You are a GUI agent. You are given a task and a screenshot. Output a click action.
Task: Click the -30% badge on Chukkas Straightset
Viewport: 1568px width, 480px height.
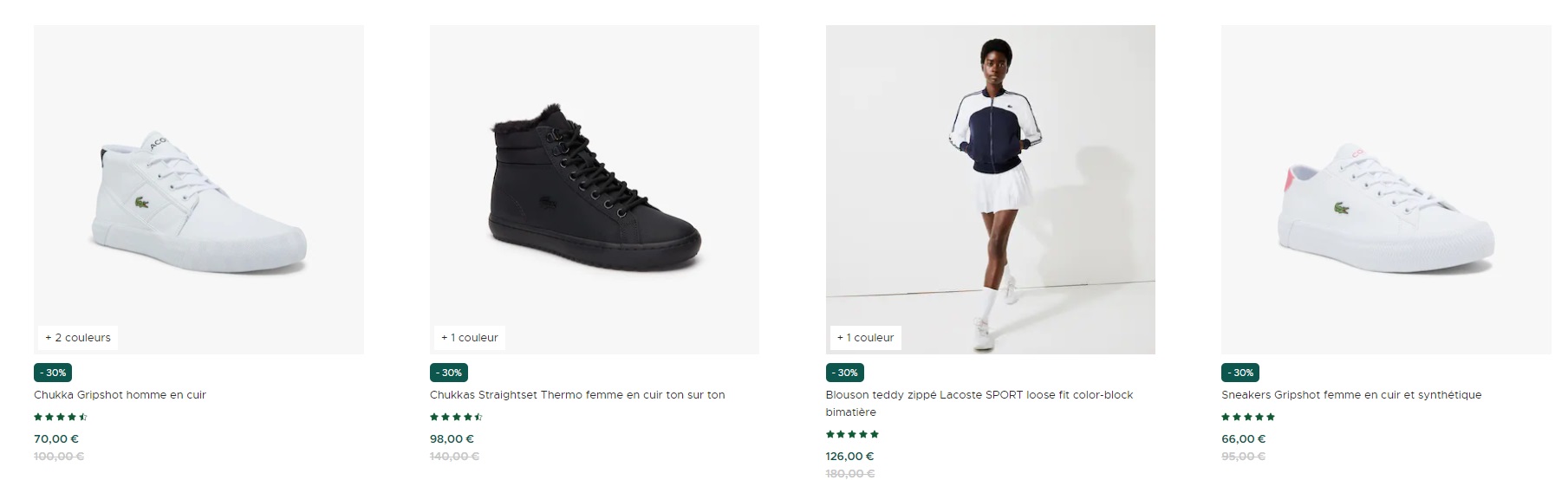click(449, 373)
